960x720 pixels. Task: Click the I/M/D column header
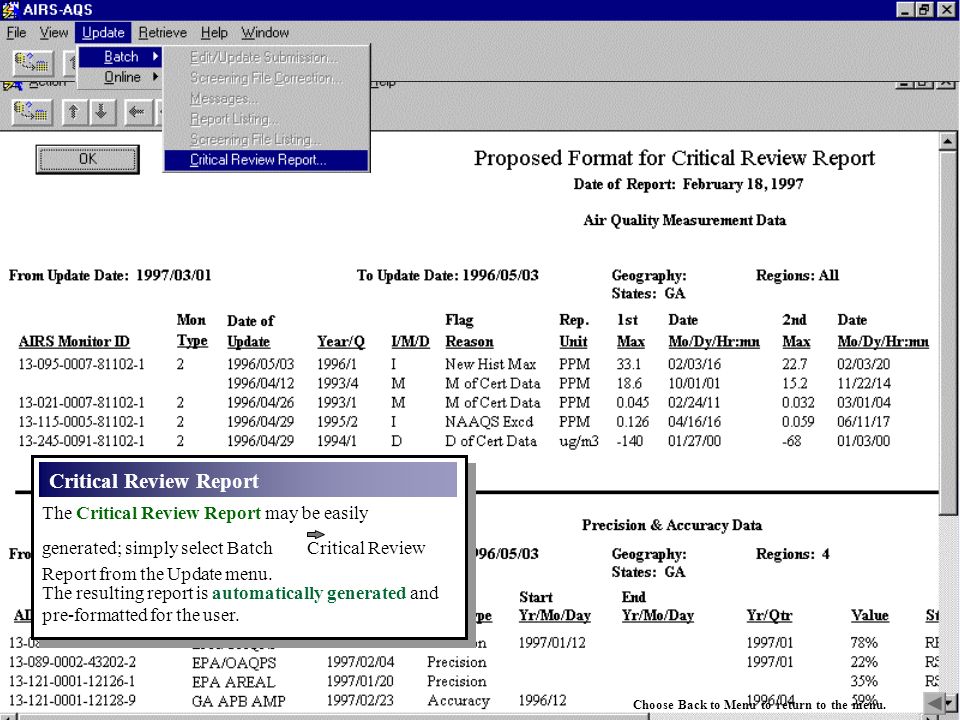pos(410,342)
